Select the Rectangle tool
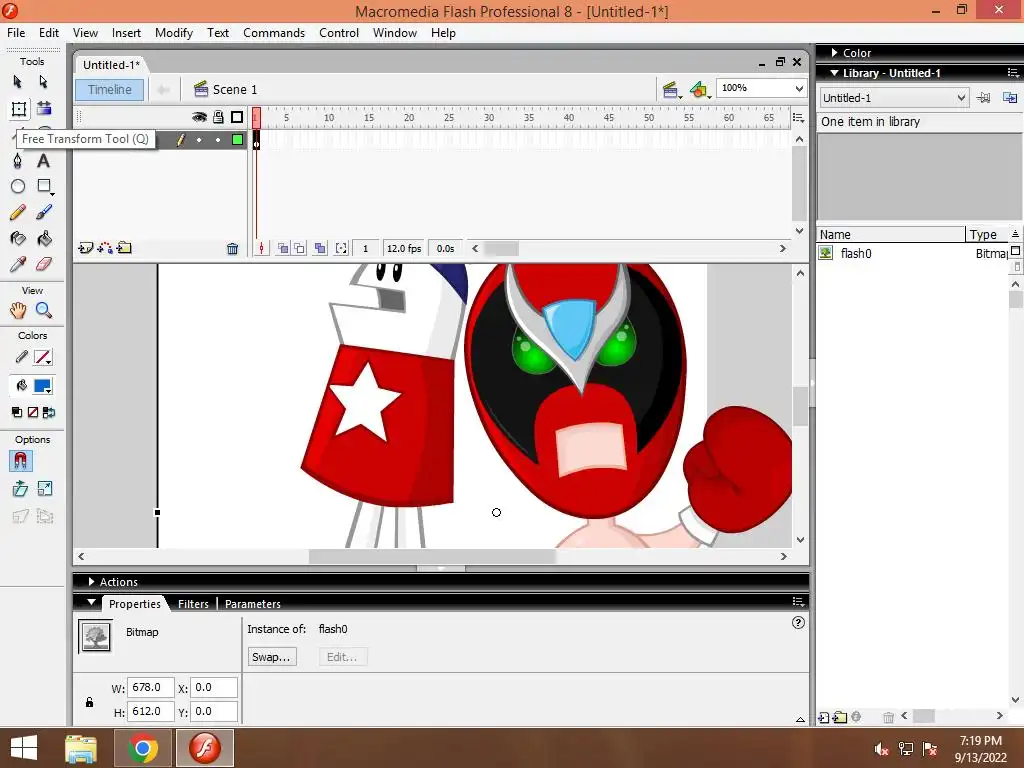Image resolution: width=1024 pixels, height=768 pixels. click(x=44, y=187)
